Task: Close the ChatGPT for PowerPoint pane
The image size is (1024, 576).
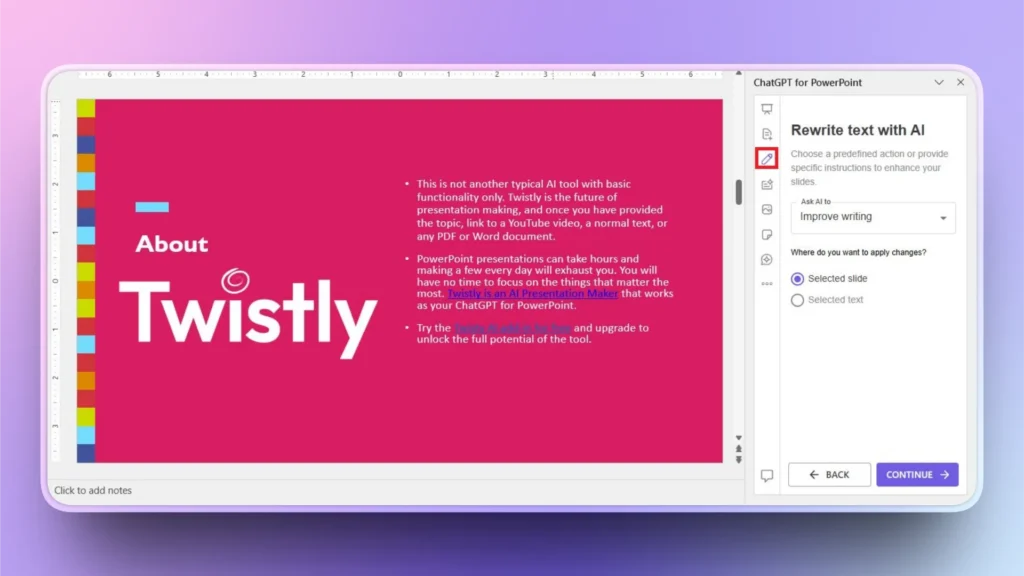Action: 959,82
